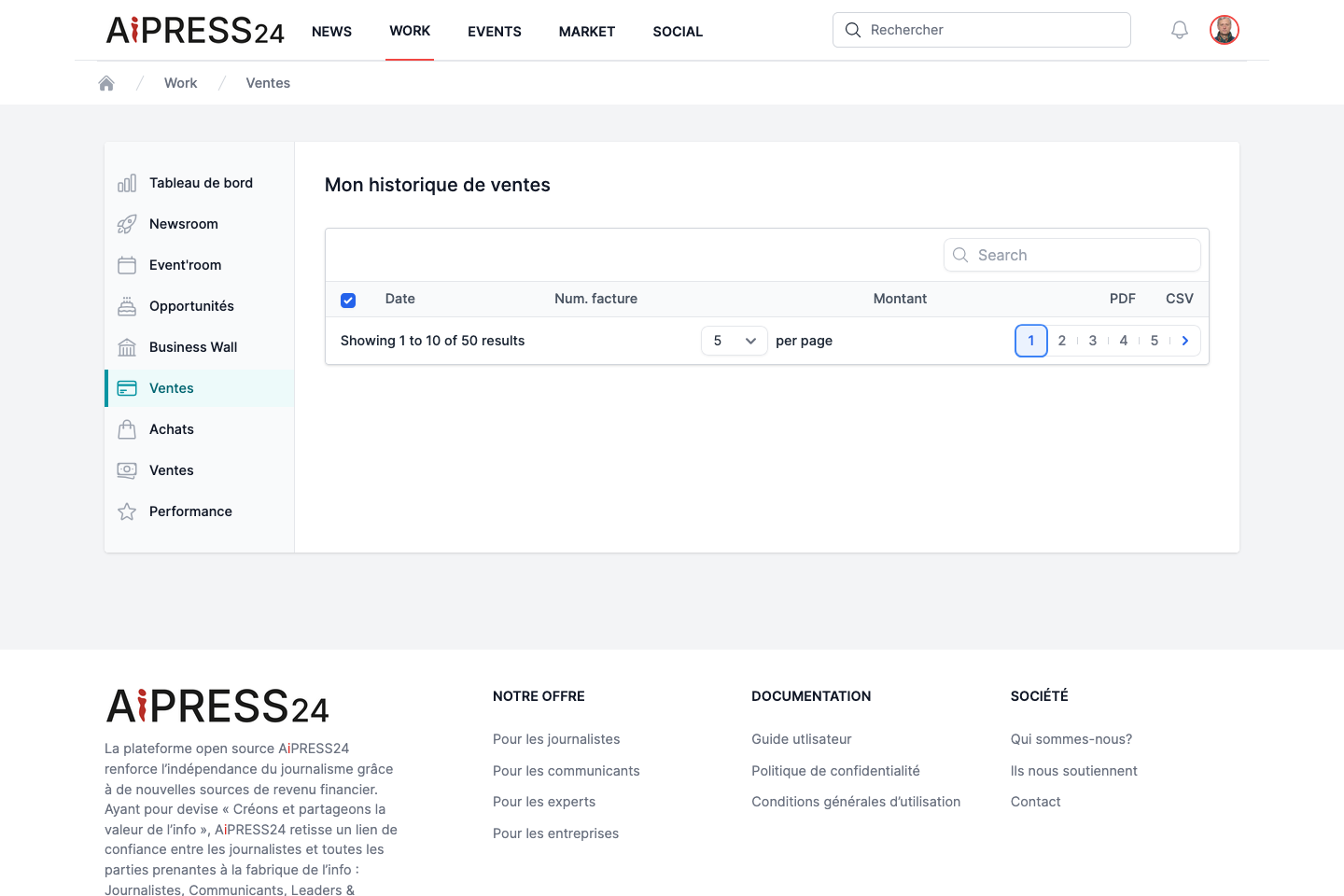Image resolution: width=1344 pixels, height=896 pixels.
Task: Open the NEWS menu
Action: pos(331,32)
